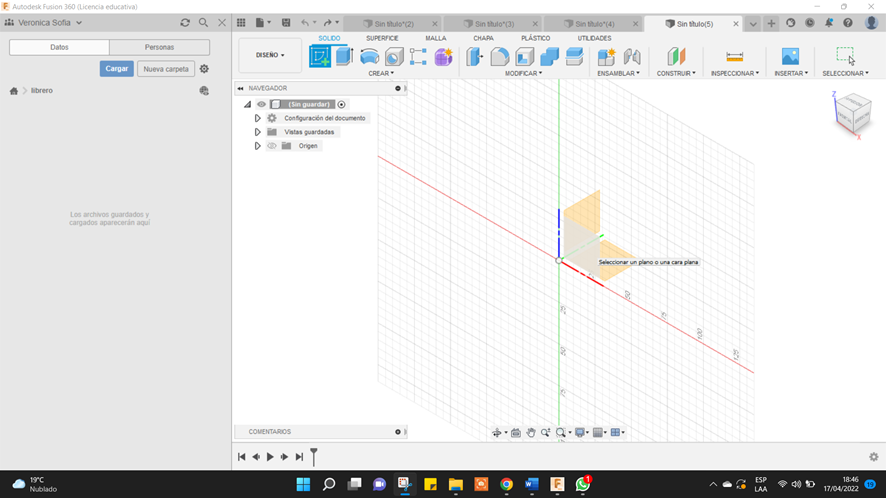This screenshot has width=886, height=498.
Task: Open the Job Status clock icon
Action: pos(810,23)
